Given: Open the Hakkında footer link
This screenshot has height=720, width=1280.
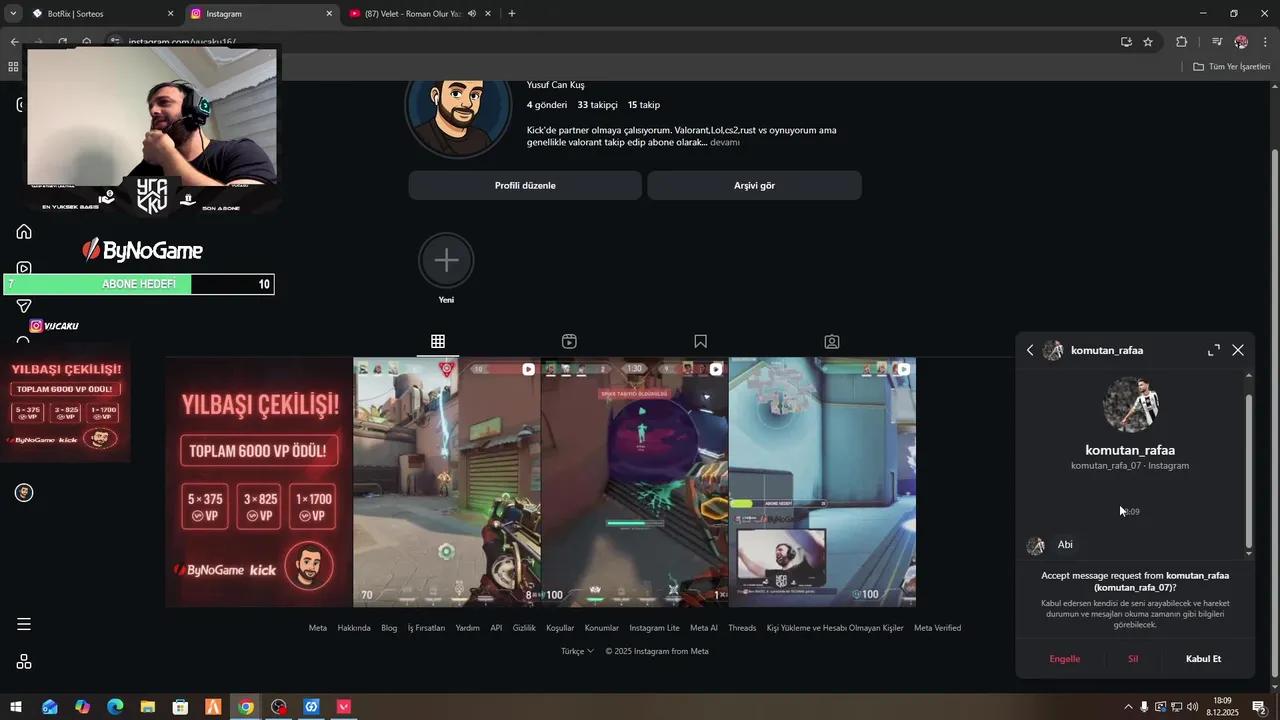Looking at the screenshot, I should tap(354, 628).
